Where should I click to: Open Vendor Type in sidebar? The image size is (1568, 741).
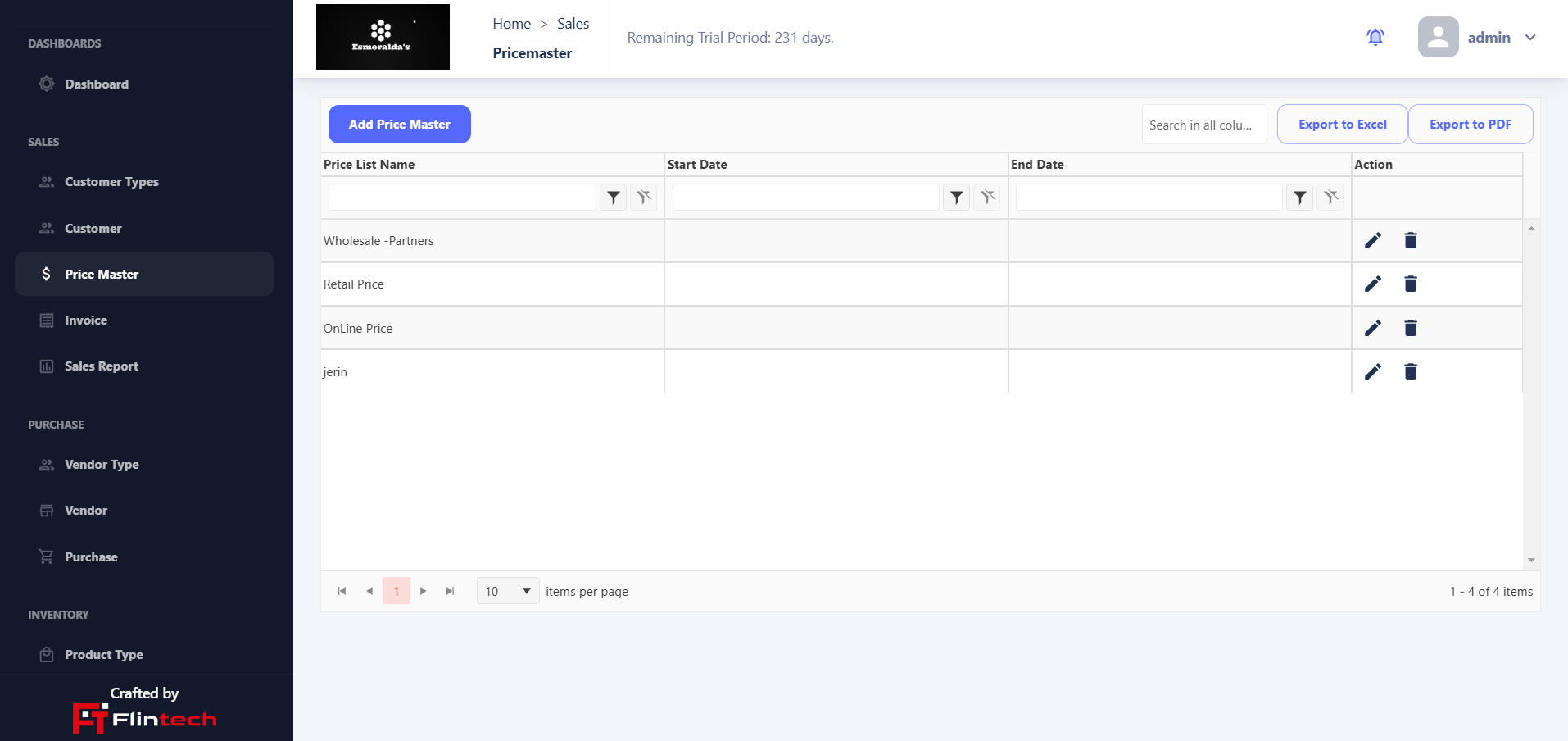coord(144,465)
